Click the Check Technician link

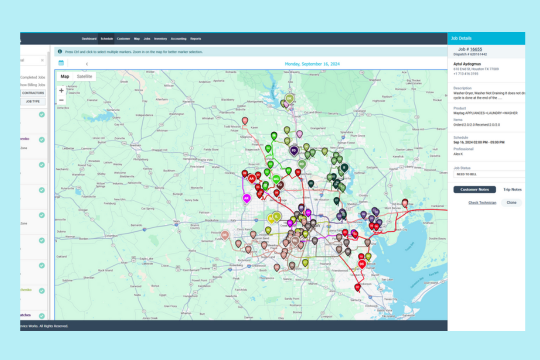pyautogui.click(x=482, y=203)
